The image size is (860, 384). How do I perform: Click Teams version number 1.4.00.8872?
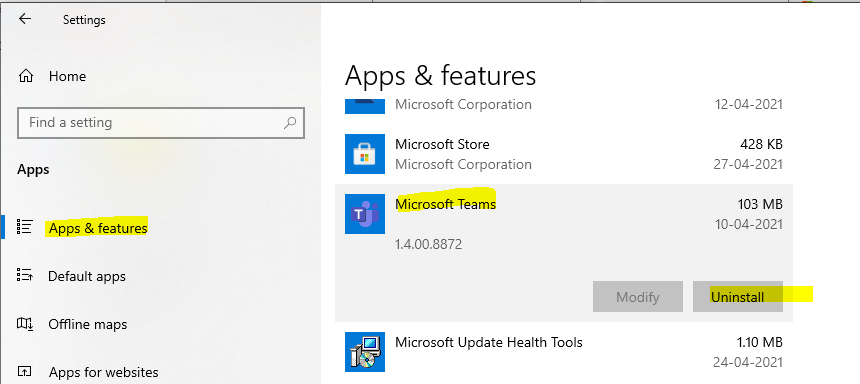pos(428,244)
